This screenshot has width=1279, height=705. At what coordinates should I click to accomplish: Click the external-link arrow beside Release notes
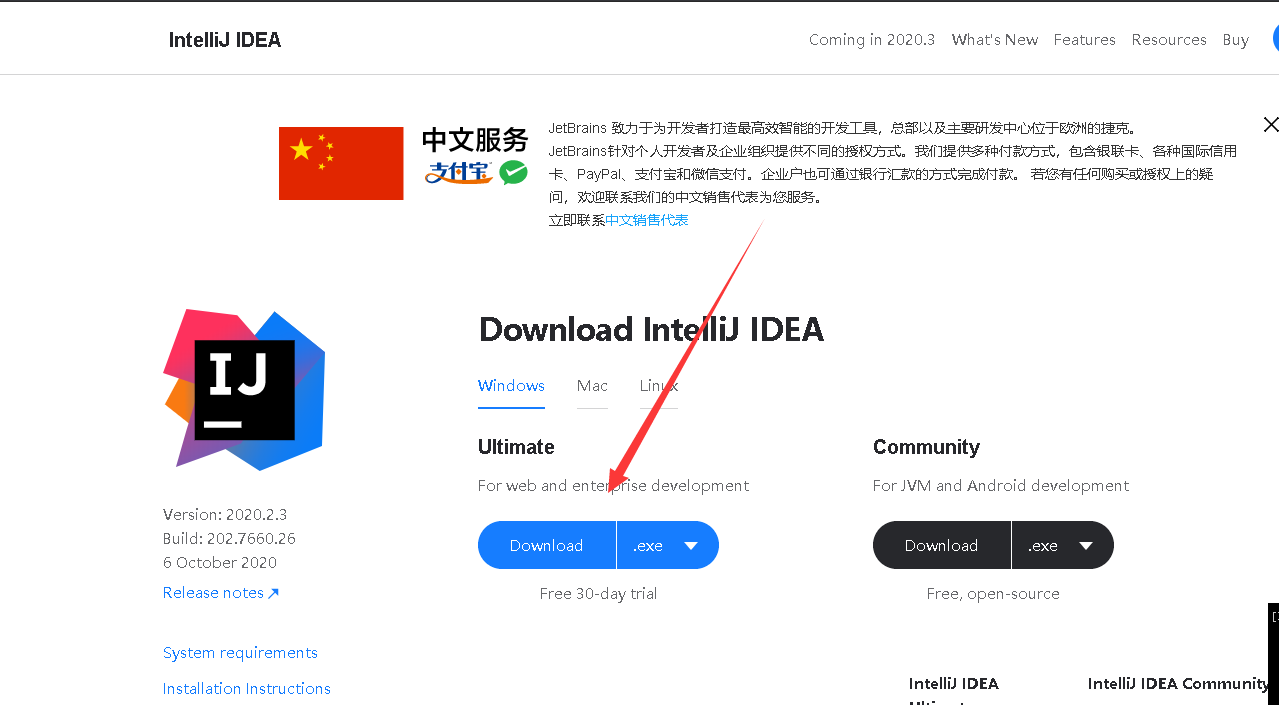click(x=275, y=591)
